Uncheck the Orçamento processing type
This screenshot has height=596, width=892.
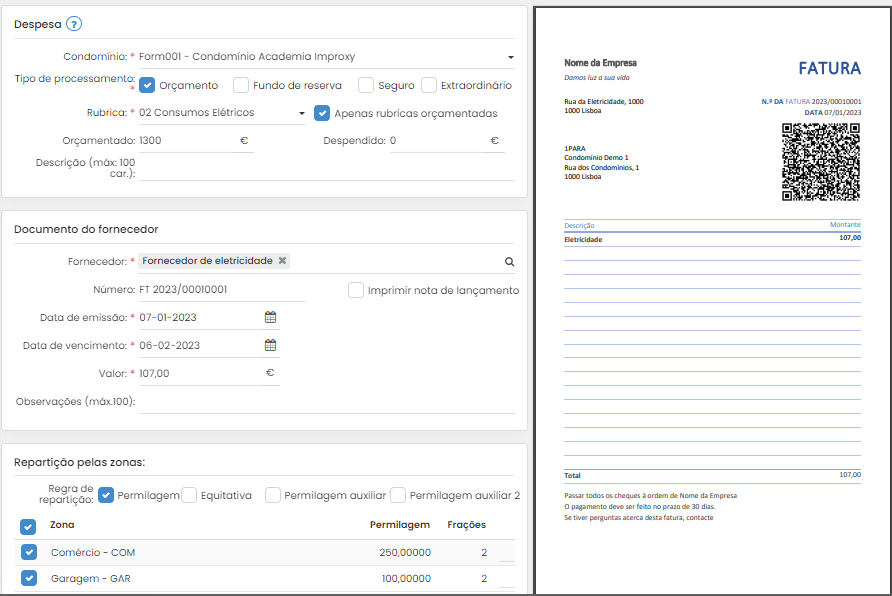pyautogui.click(x=147, y=85)
